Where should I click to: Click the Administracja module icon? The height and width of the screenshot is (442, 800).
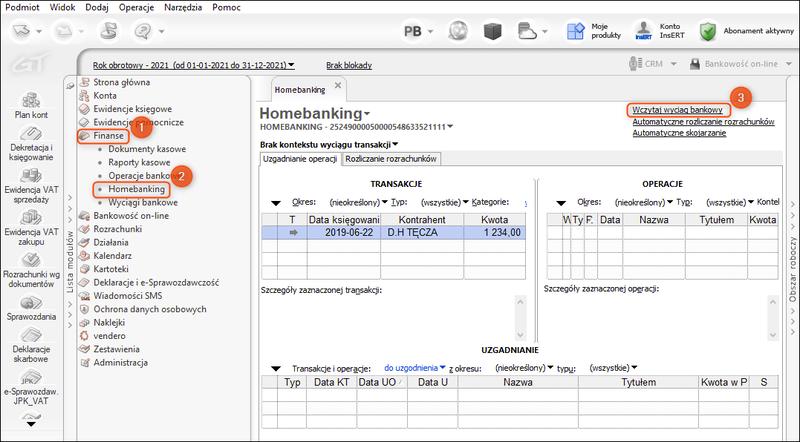point(84,363)
